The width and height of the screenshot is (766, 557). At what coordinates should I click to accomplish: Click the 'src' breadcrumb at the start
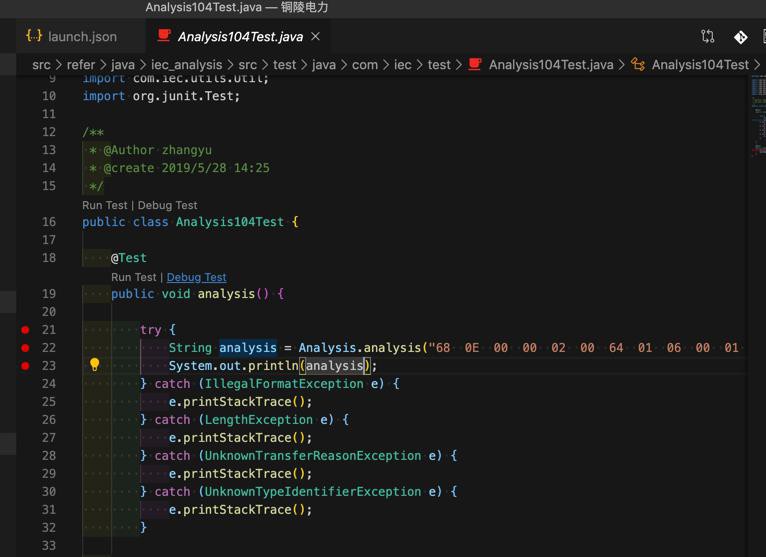click(42, 65)
